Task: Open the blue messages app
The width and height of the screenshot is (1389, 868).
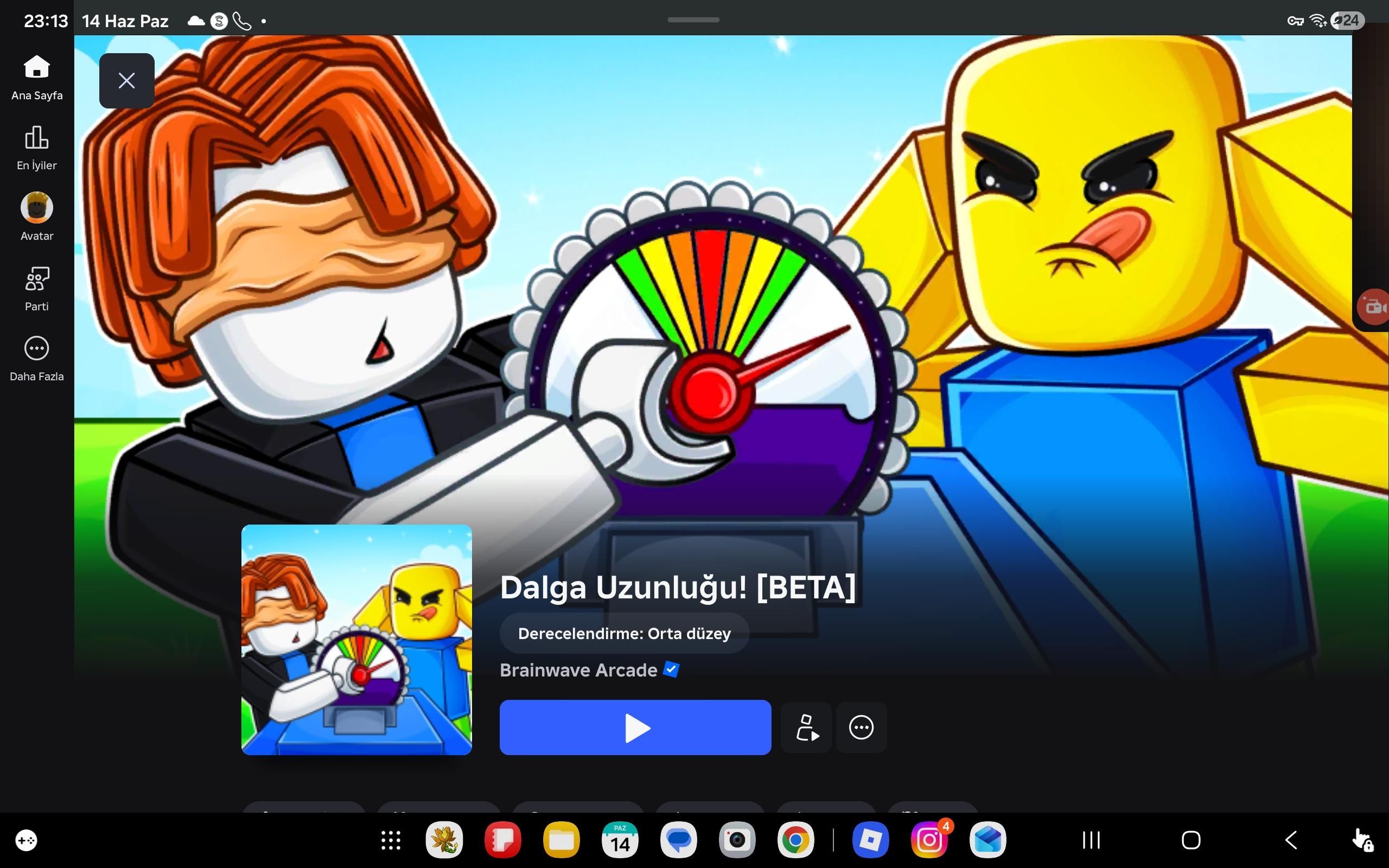Action: coord(678,840)
